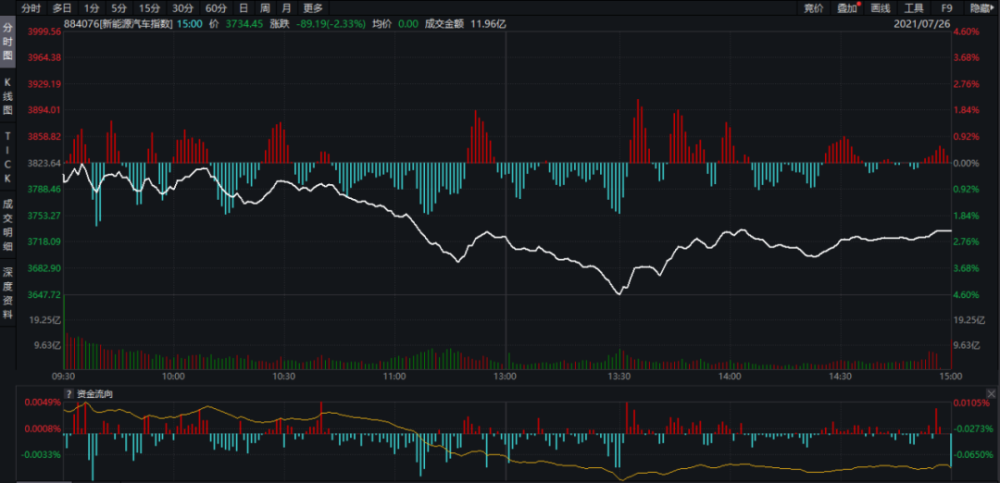Open the 工具 tools menu
Viewport: 1000px width, 483px height.
(x=914, y=8)
